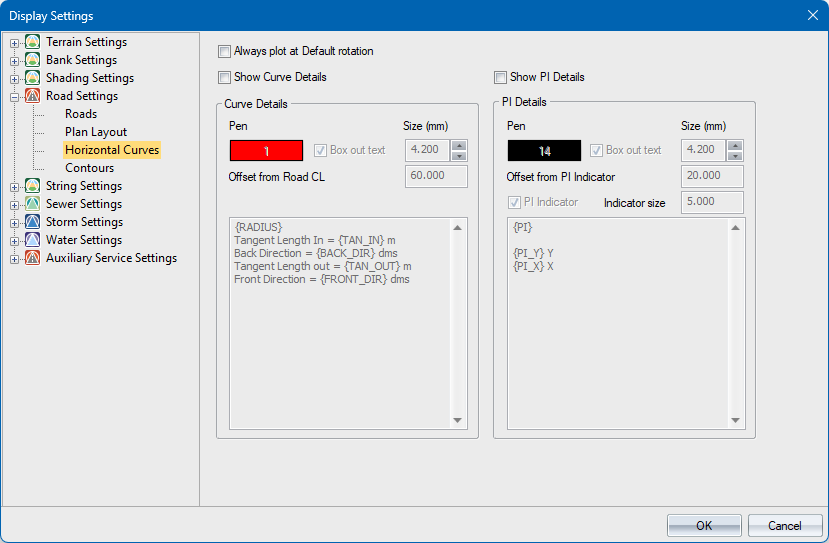Enable the Show PI Details checkbox

point(501,77)
